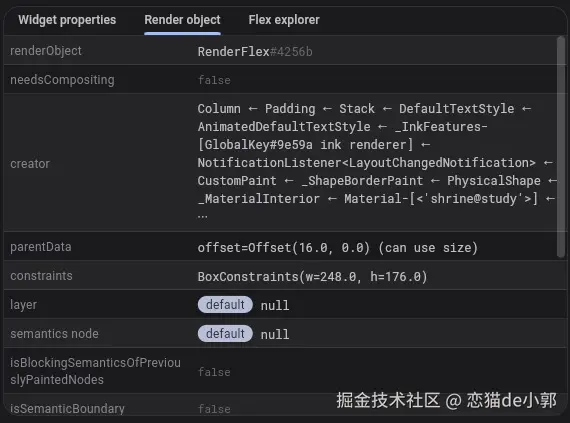Select the semantics node null value

point(275,334)
